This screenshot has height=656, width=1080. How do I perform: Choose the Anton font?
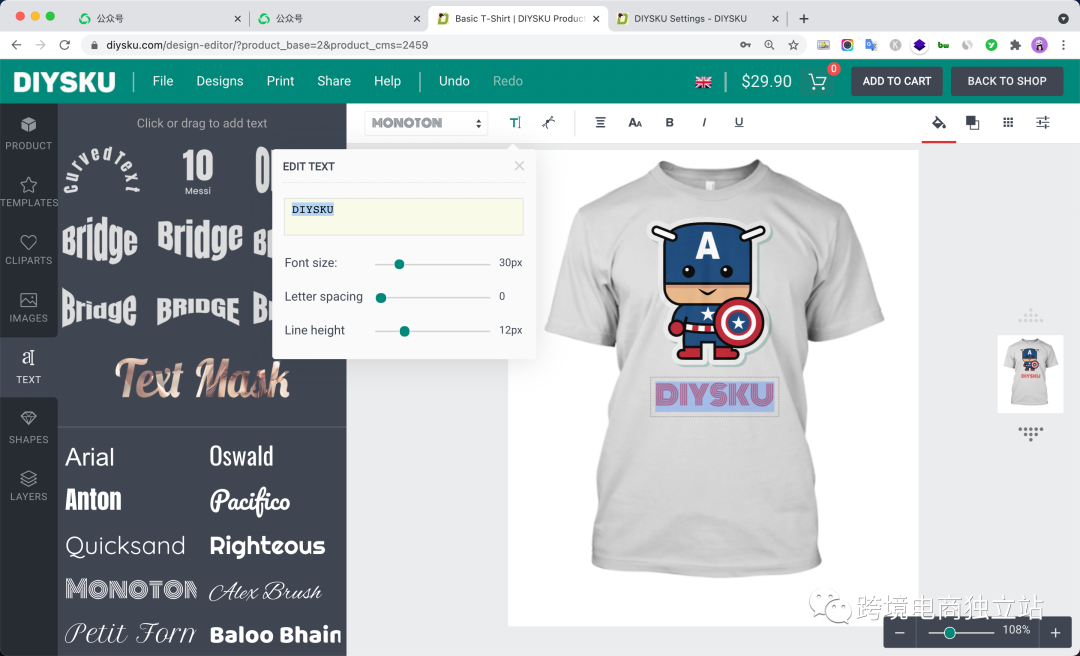93,500
